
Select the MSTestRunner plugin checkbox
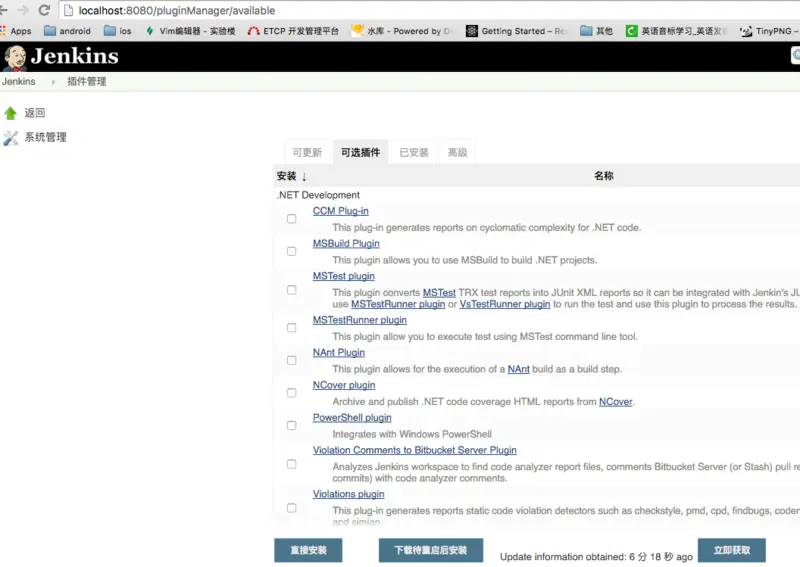point(291,328)
